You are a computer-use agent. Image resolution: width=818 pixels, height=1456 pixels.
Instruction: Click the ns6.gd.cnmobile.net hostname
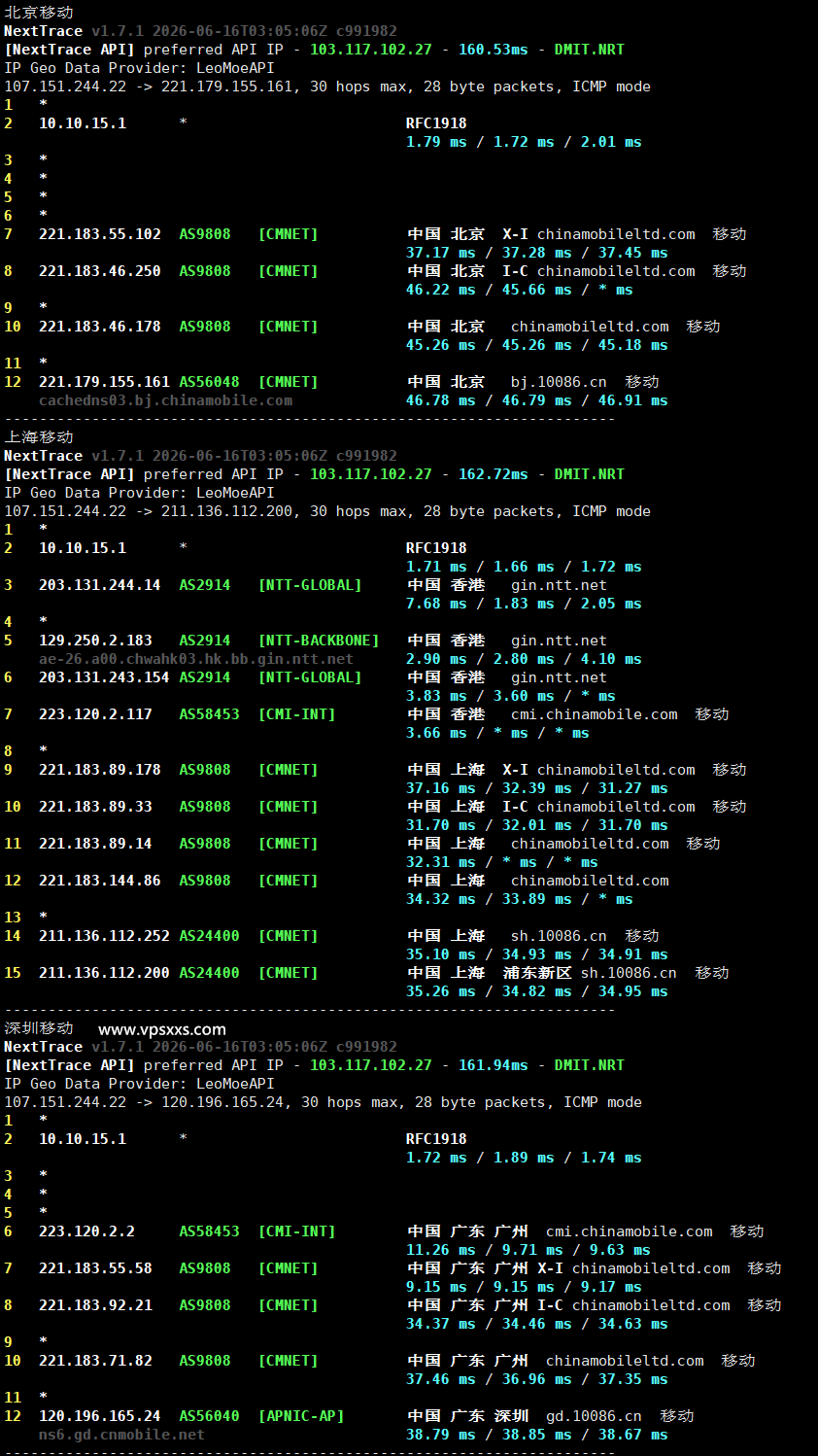click(x=121, y=1435)
